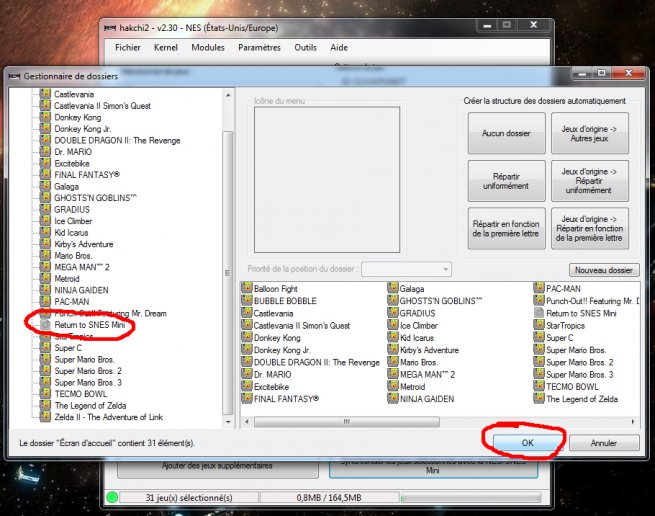Image resolution: width=655 pixels, height=516 pixels.
Task: Click the list view horizontal scrollbar thumb
Action: tap(347, 422)
